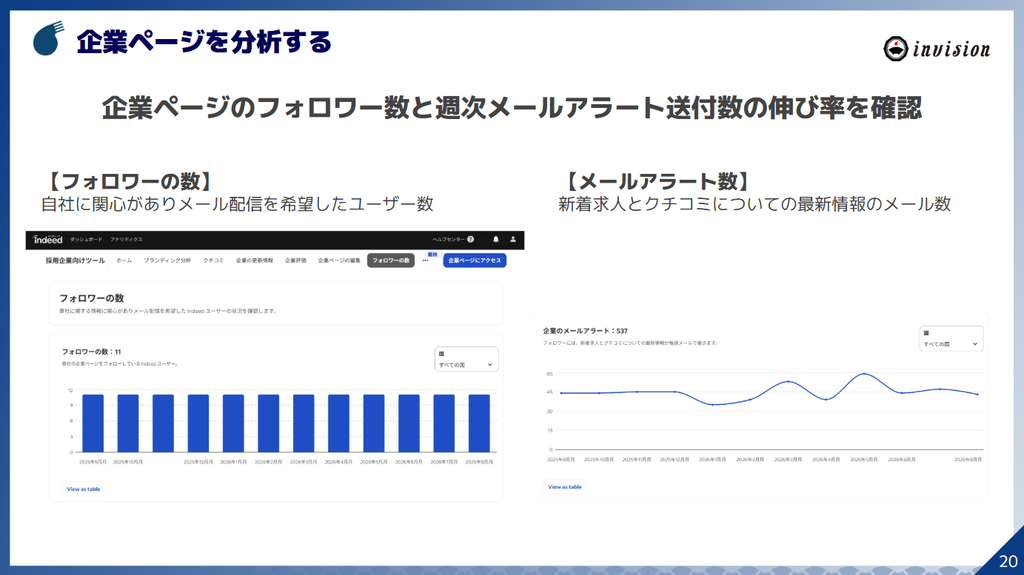This screenshot has height=575, width=1024.
Task: Click the 2026年1月 bar in follower chart
Action: click(233, 423)
